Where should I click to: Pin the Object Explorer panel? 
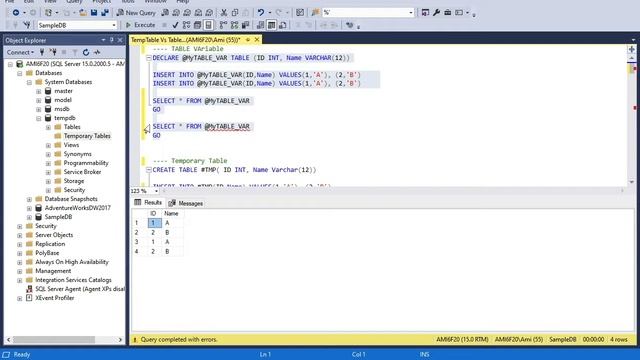[112, 40]
